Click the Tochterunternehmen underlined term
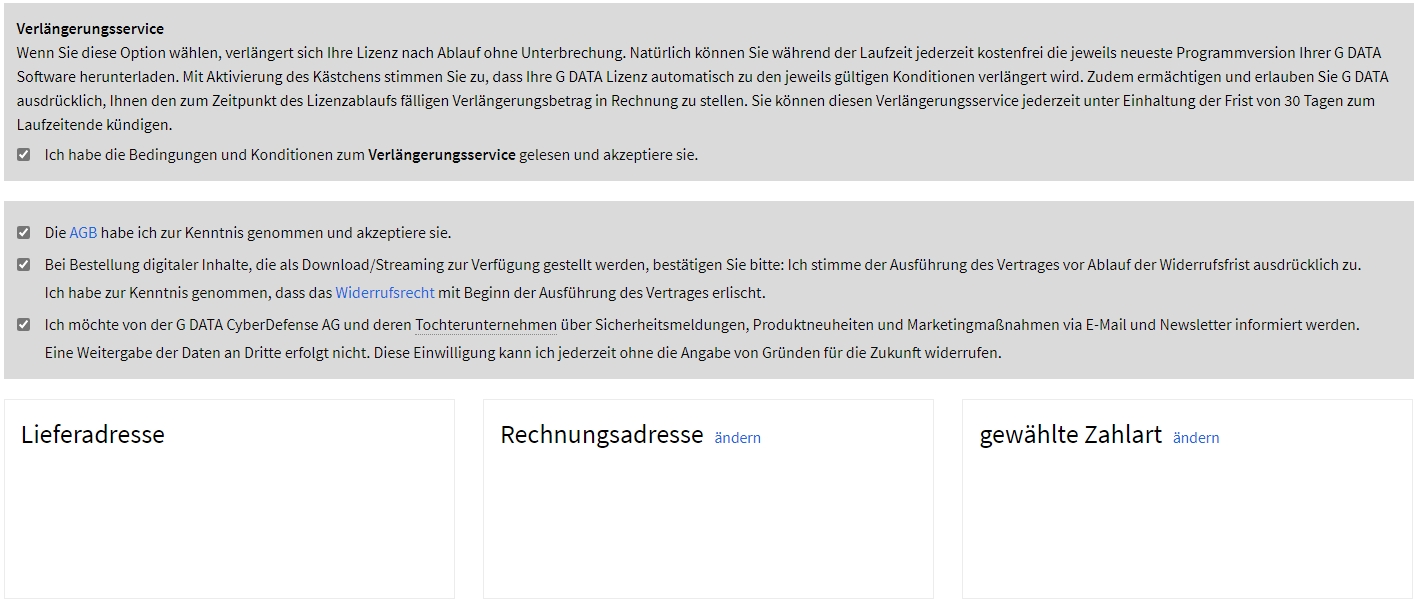This screenshot has height=603, width=1418. tap(486, 325)
